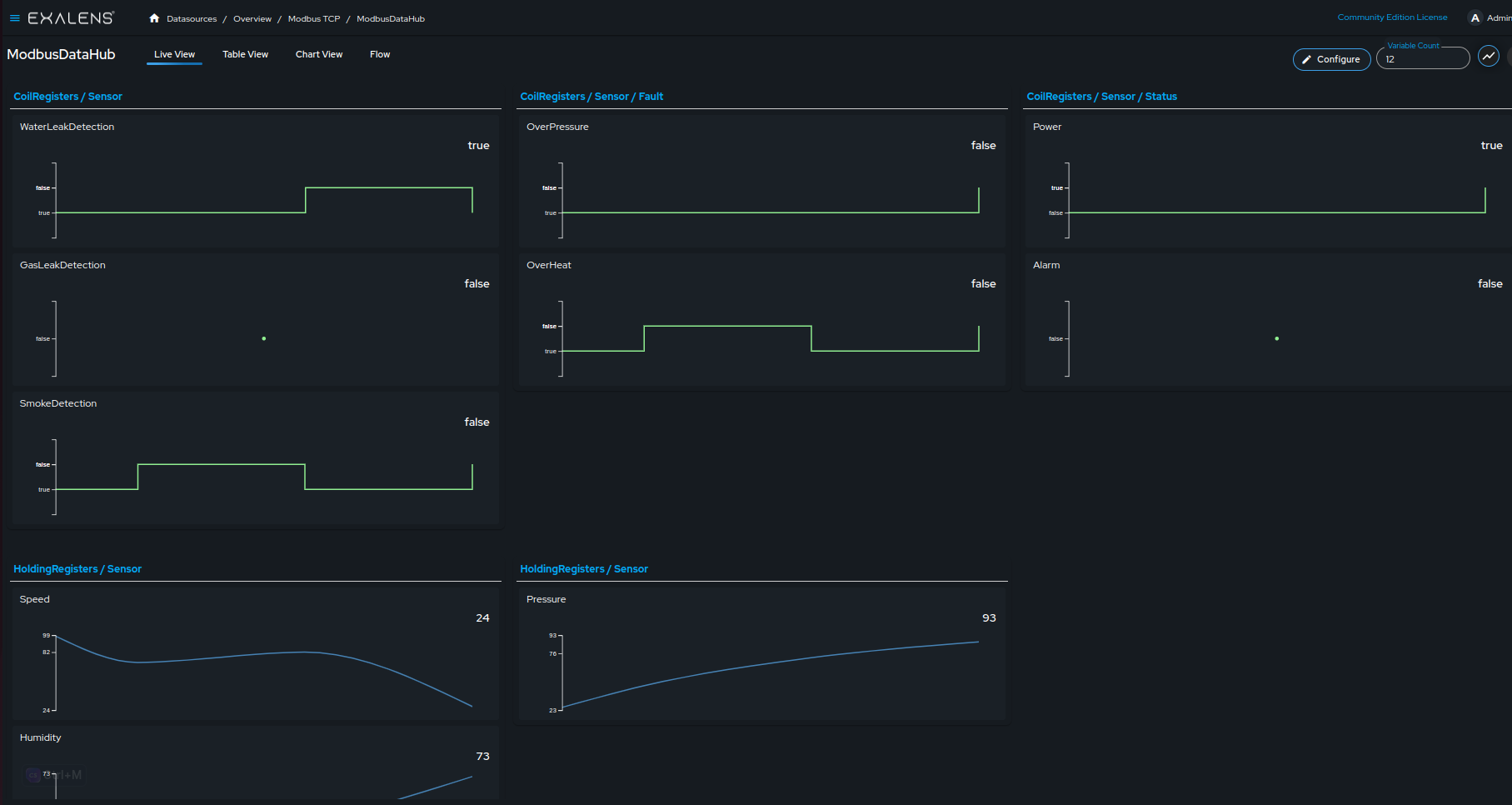The image size is (1512, 805).
Task: Click the GasLeakDetection label
Action: tap(62, 265)
